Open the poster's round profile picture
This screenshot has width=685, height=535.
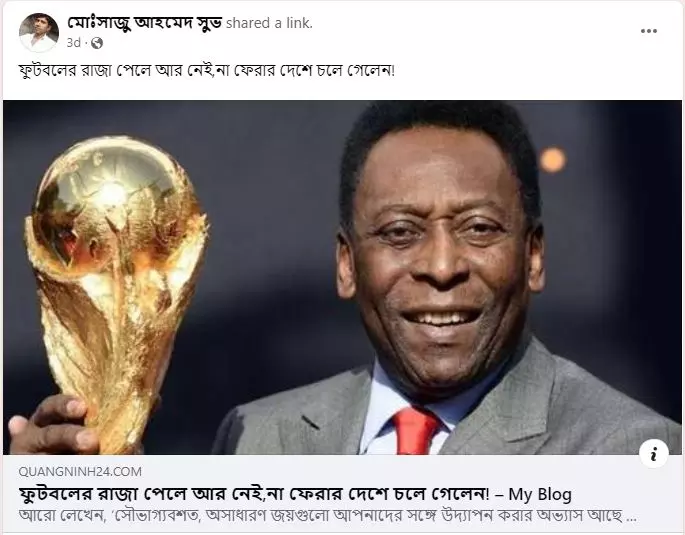coord(39,33)
